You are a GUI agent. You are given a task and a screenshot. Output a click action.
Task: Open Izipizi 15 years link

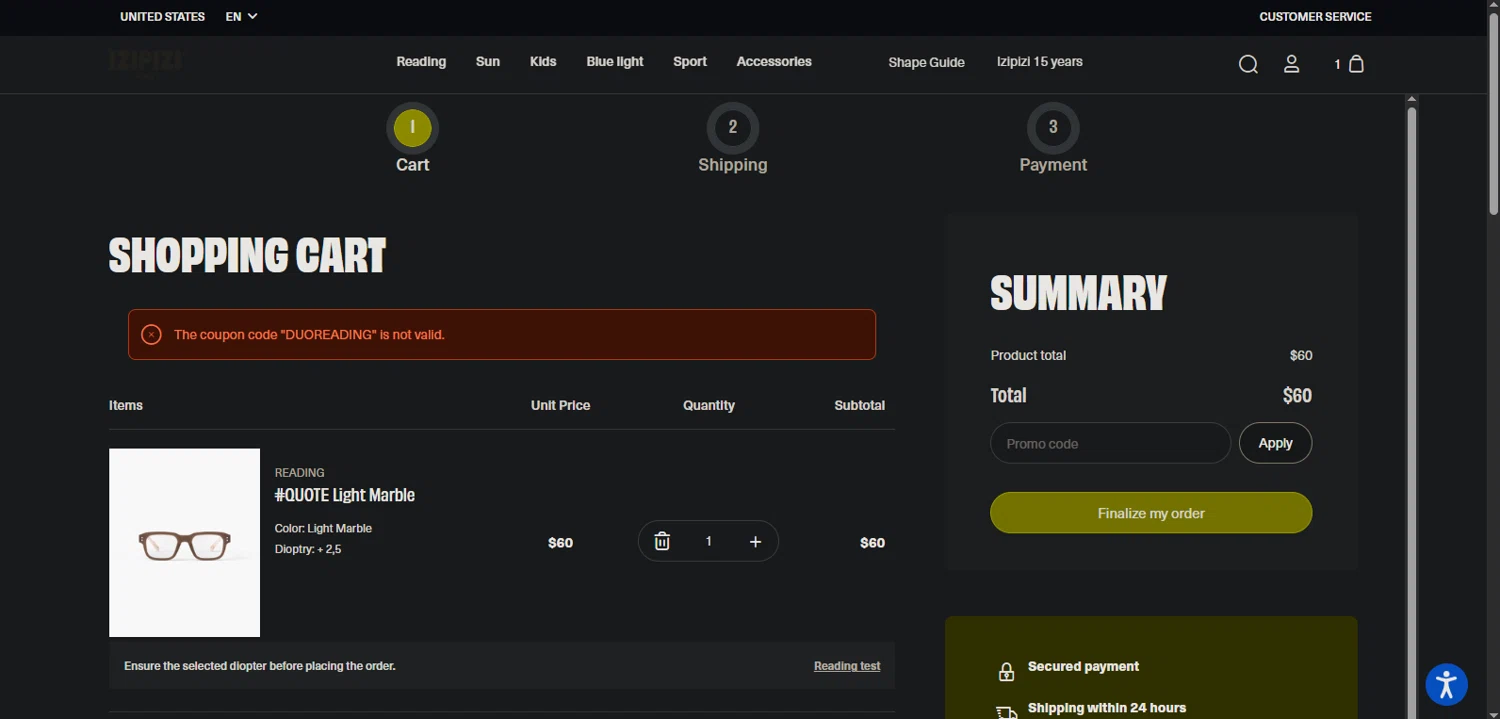pos(1040,62)
